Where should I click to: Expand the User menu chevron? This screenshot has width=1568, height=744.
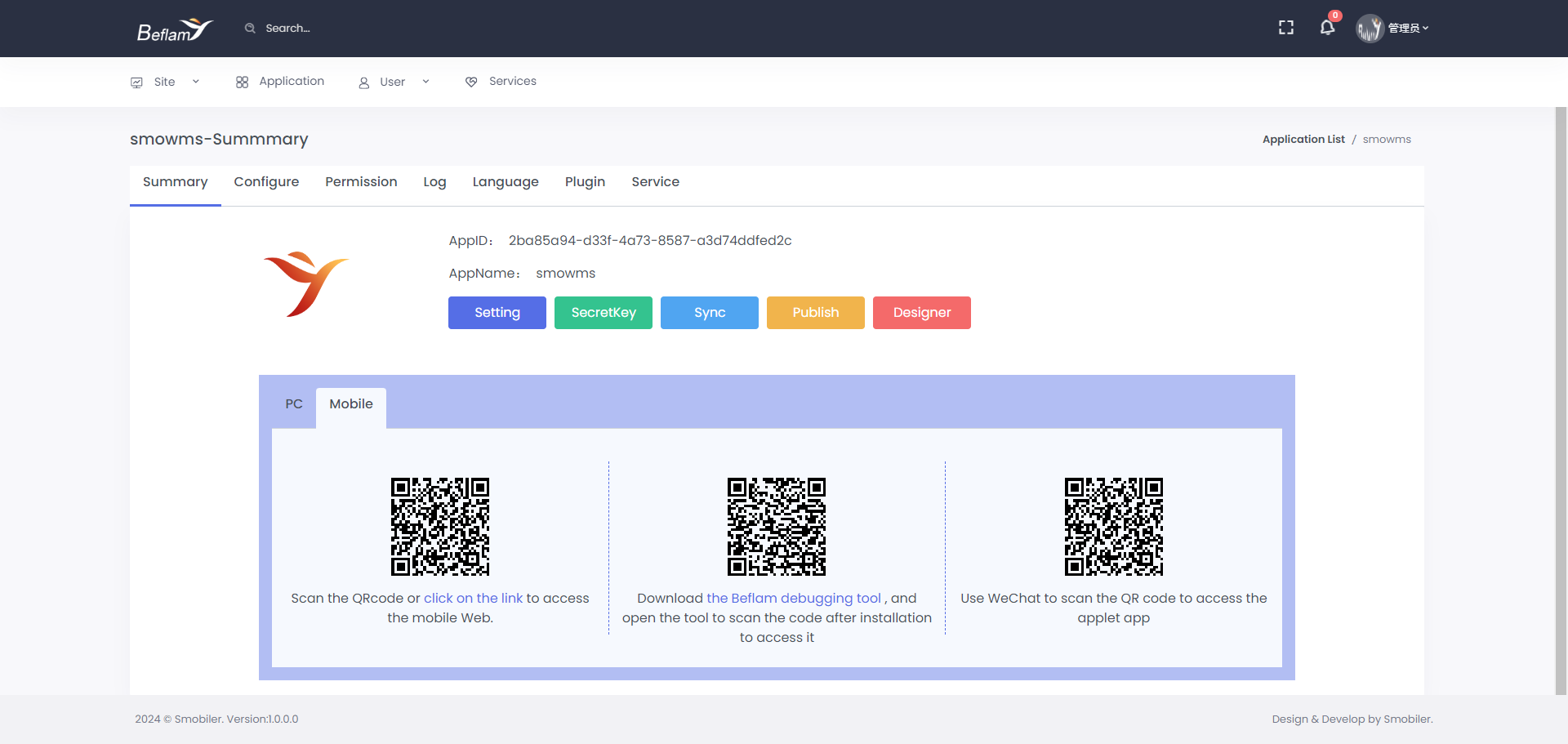pyautogui.click(x=425, y=82)
